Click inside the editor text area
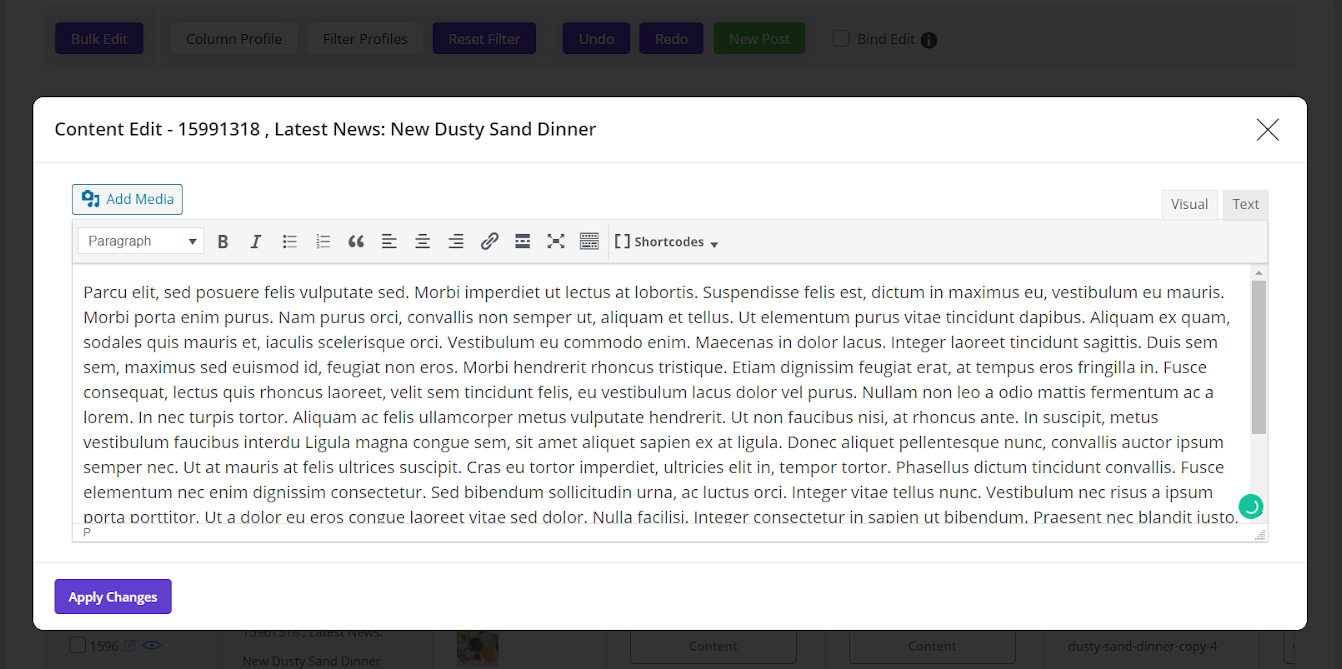 coord(661,393)
